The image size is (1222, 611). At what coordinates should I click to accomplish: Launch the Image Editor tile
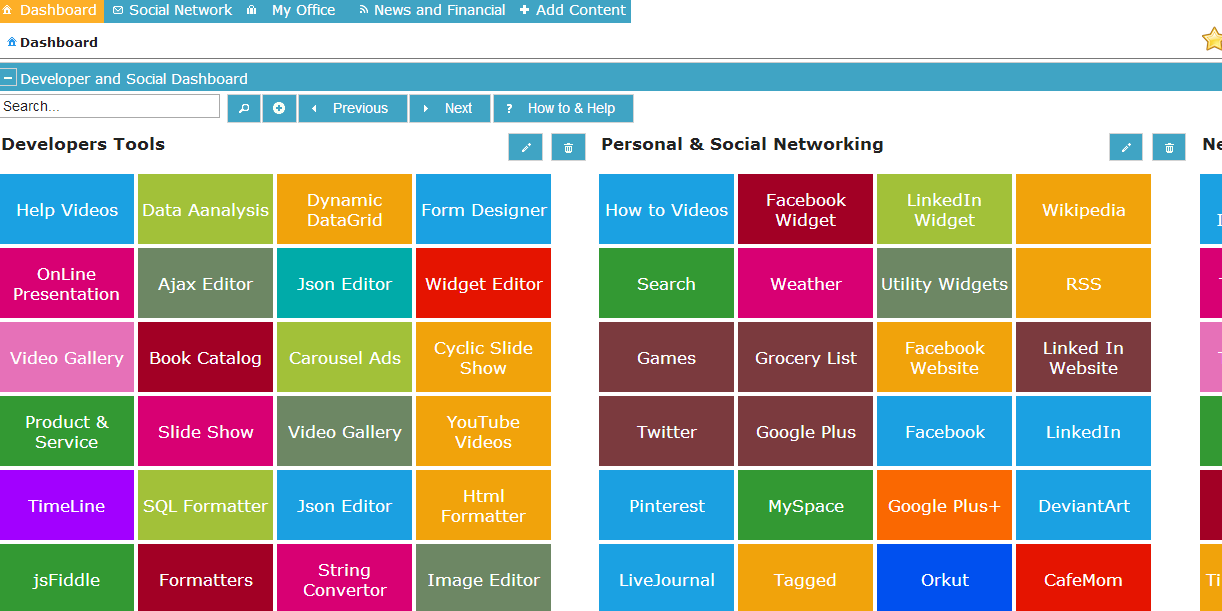(483, 578)
